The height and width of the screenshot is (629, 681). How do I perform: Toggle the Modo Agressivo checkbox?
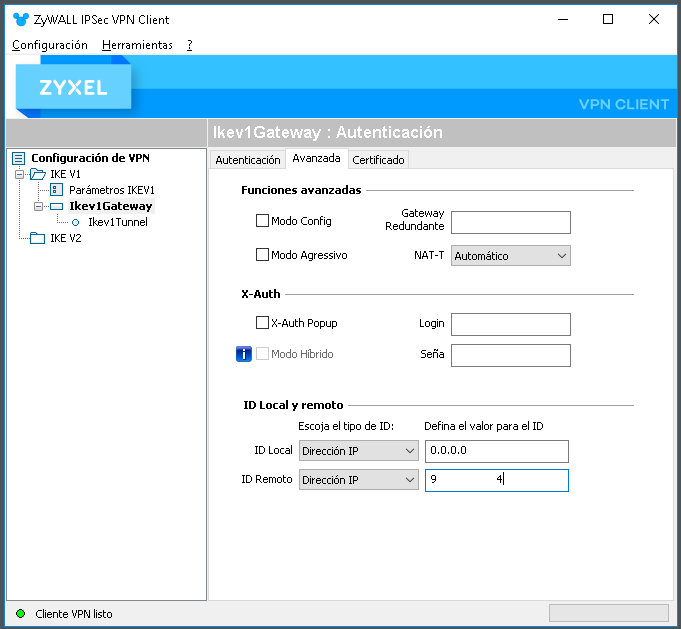coord(262,255)
